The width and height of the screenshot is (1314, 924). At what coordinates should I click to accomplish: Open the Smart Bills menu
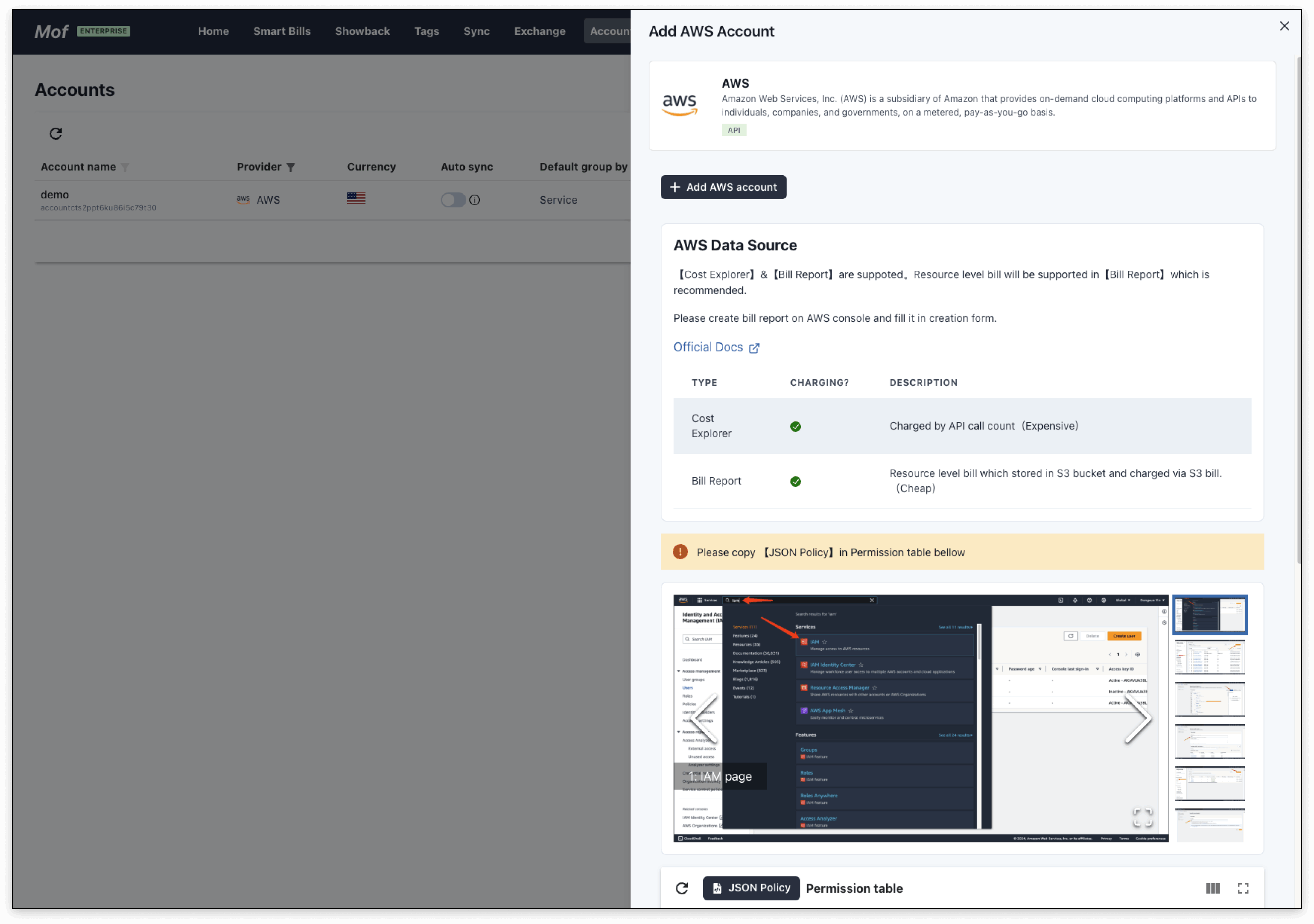tap(282, 31)
